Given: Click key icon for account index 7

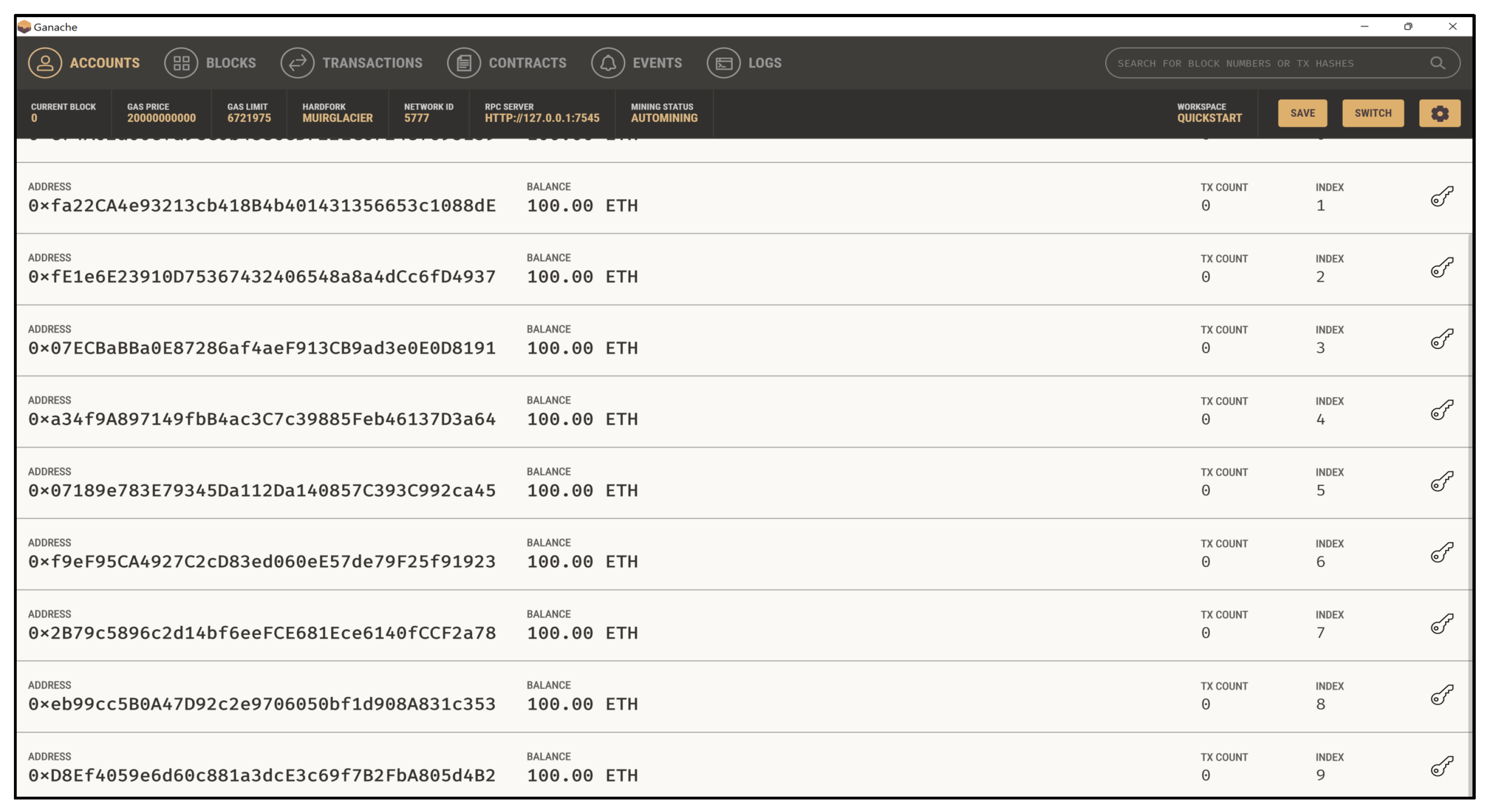Looking at the screenshot, I should [1442, 624].
